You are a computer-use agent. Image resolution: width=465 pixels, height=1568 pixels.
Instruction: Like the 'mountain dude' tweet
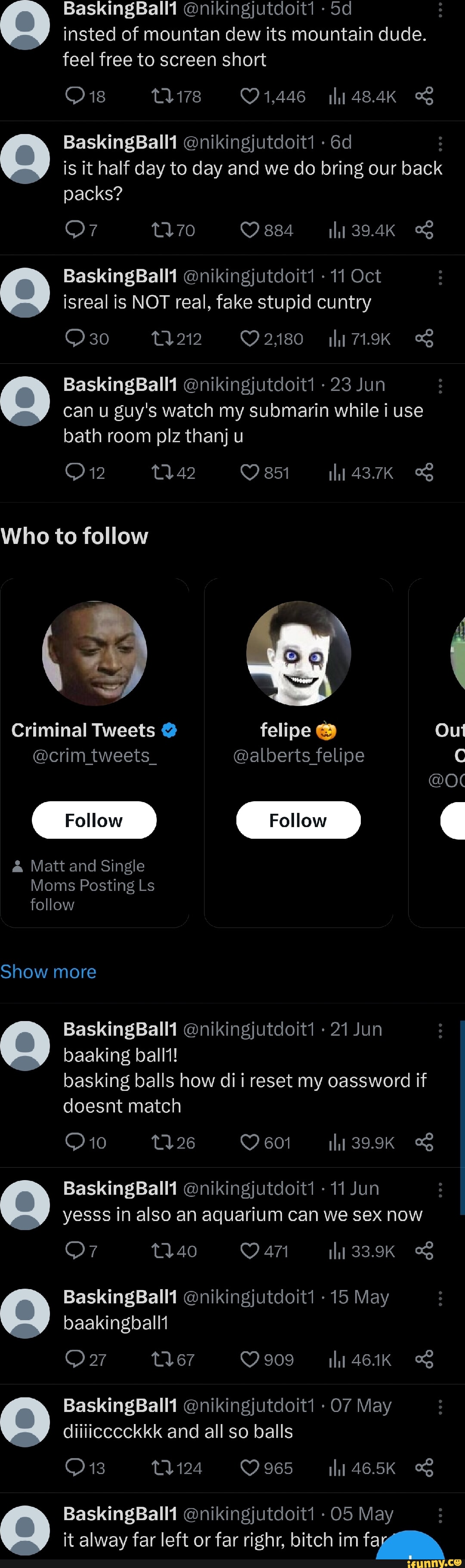point(250,96)
